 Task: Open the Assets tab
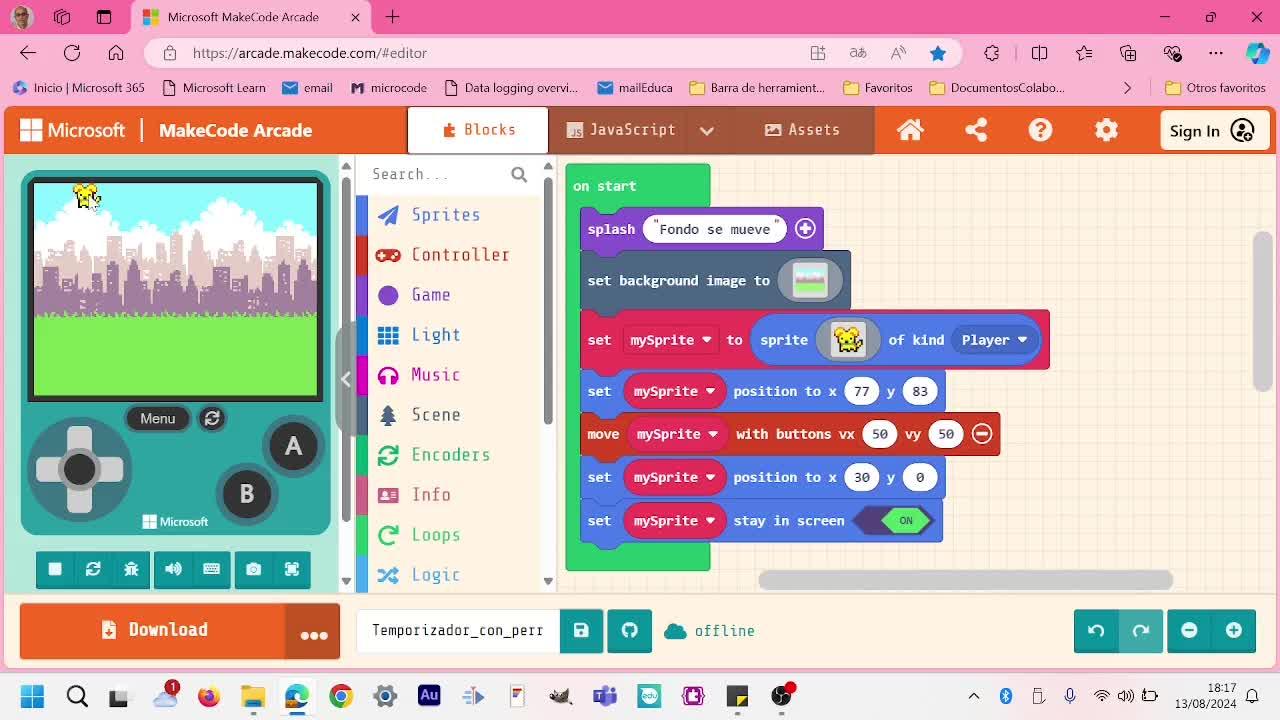[802, 130]
